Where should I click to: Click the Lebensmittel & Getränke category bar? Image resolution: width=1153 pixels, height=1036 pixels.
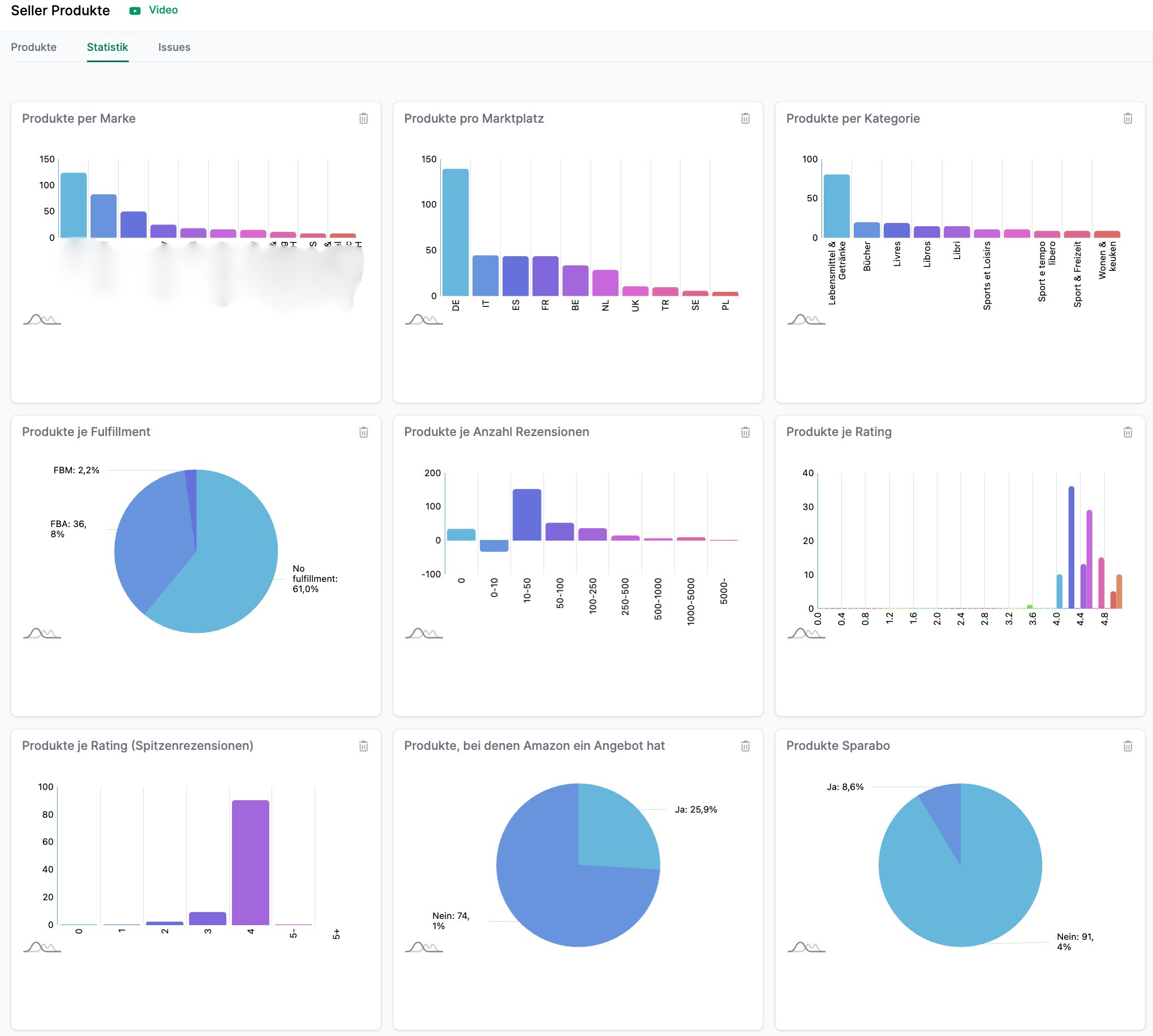tap(836, 206)
